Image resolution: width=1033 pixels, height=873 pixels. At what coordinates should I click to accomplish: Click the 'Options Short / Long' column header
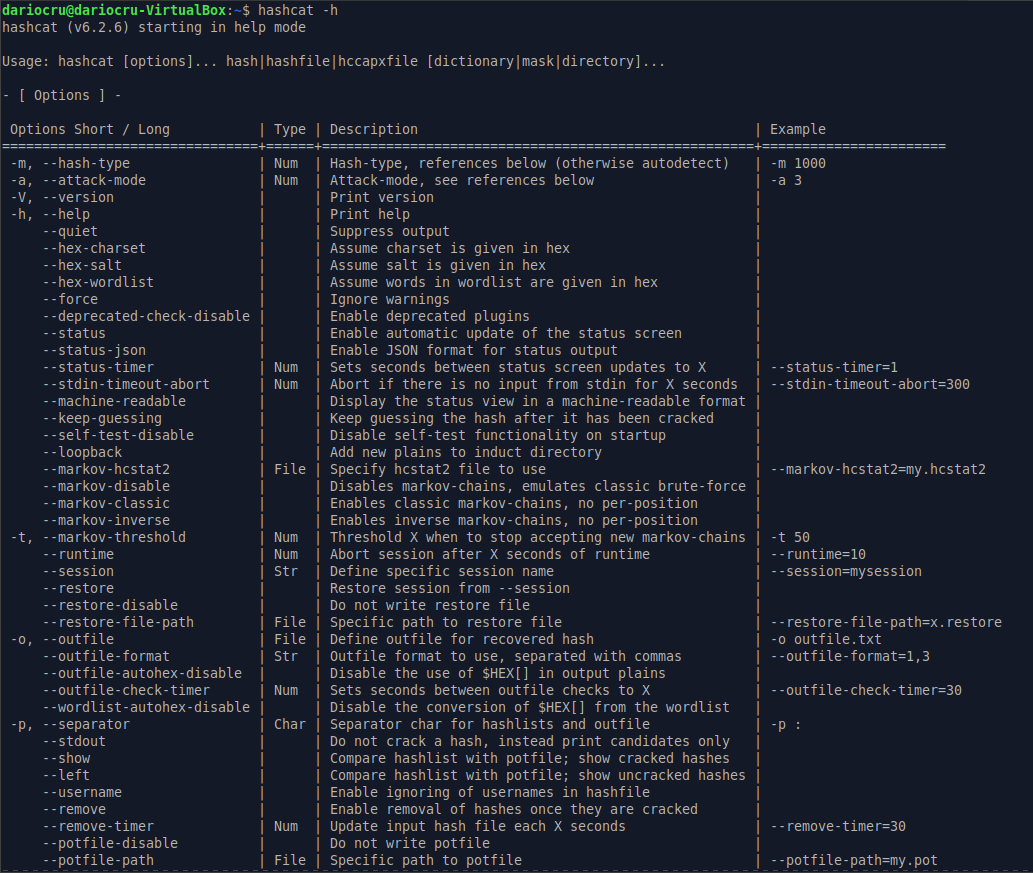pos(90,130)
